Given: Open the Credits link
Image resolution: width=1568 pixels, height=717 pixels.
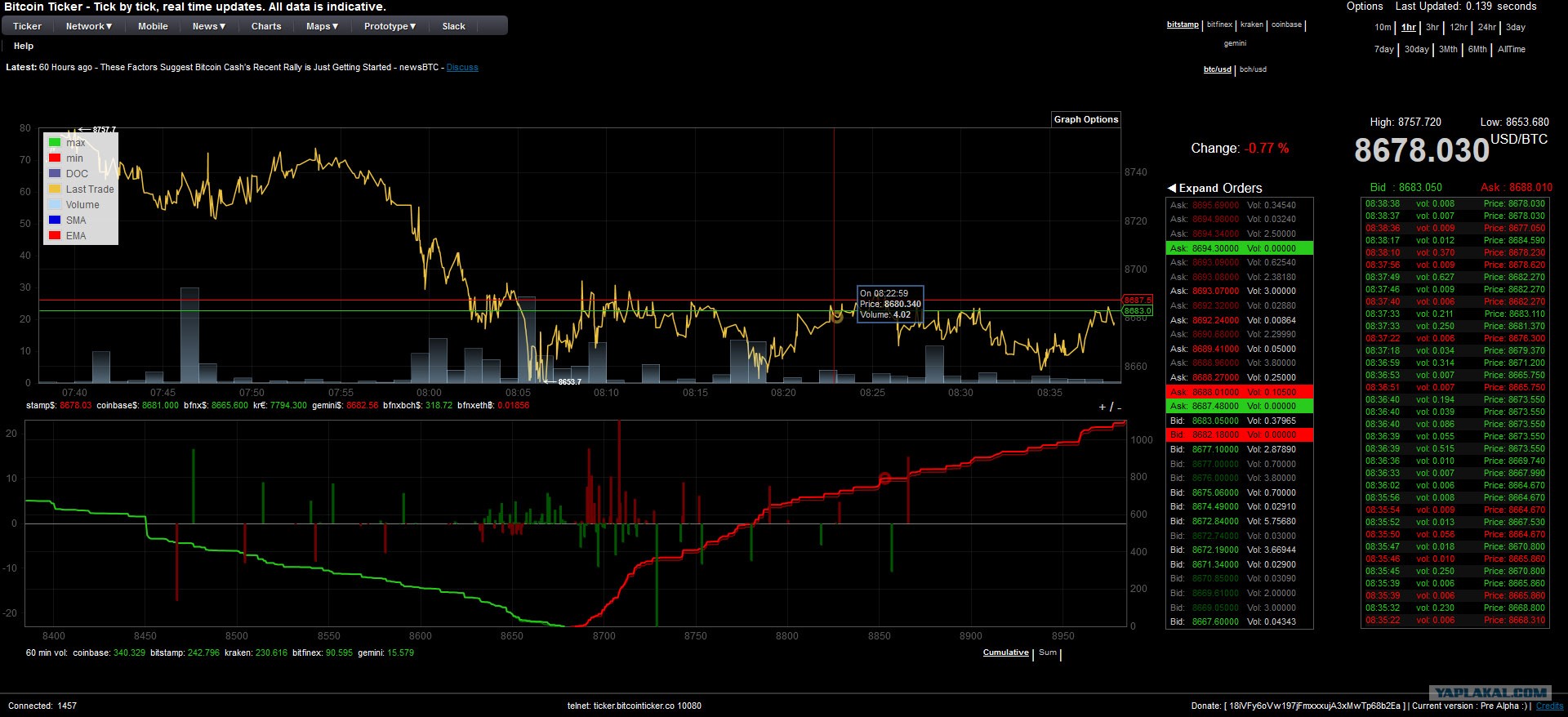Looking at the screenshot, I should point(1550,706).
